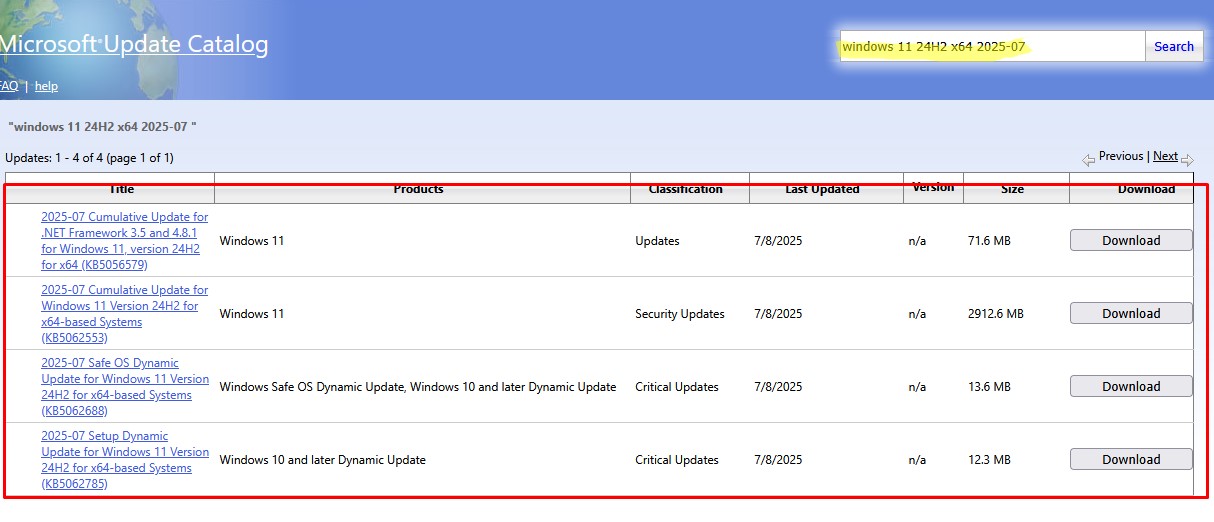The width and height of the screenshot is (1214, 522).
Task: Click 'Windows 11' product in the KB5056579 row
Action: point(251,241)
